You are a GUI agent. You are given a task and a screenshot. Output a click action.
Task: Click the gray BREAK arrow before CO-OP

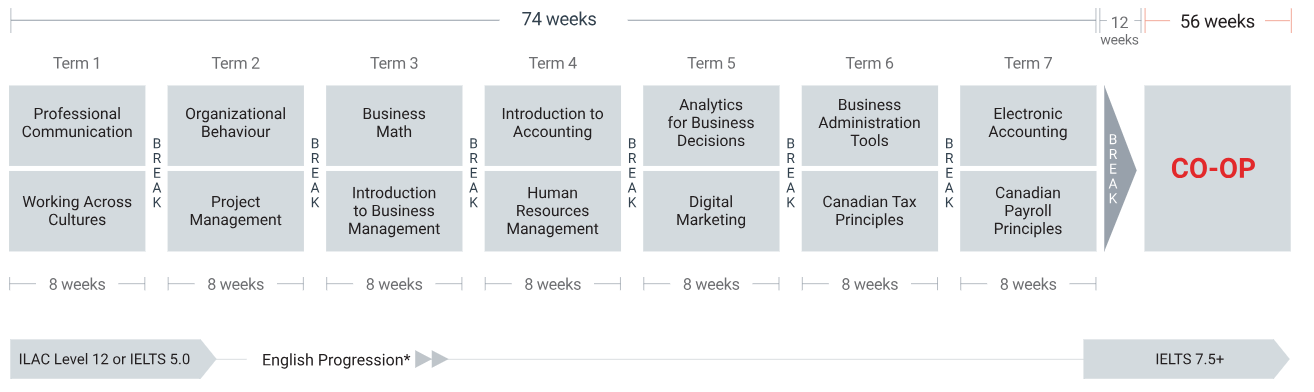point(1119,168)
